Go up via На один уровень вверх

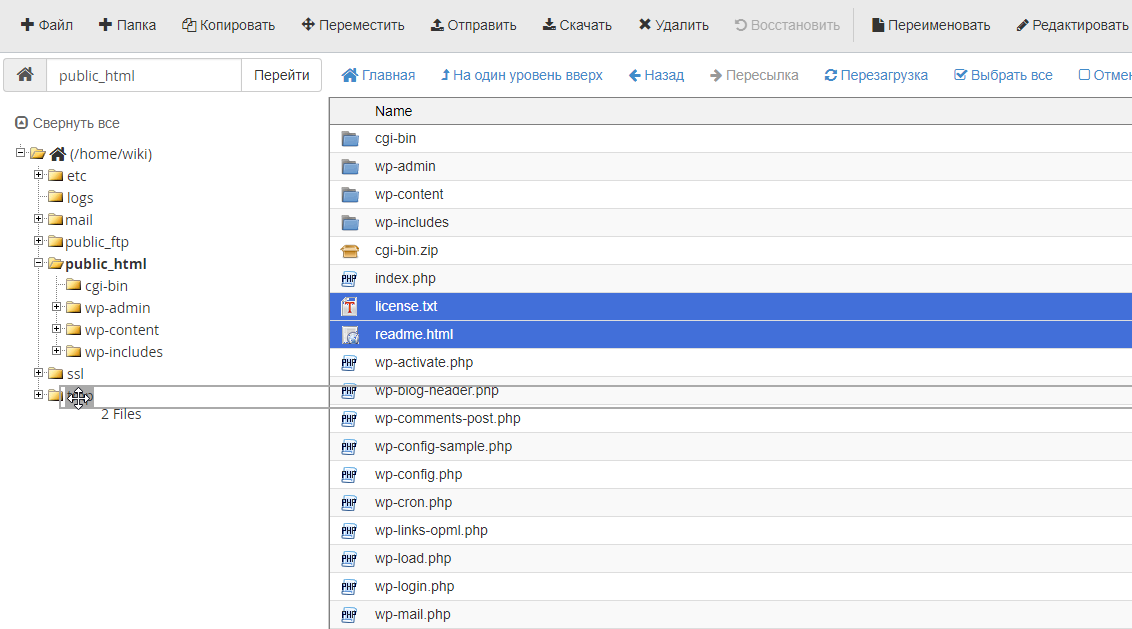[x=521, y=75]
